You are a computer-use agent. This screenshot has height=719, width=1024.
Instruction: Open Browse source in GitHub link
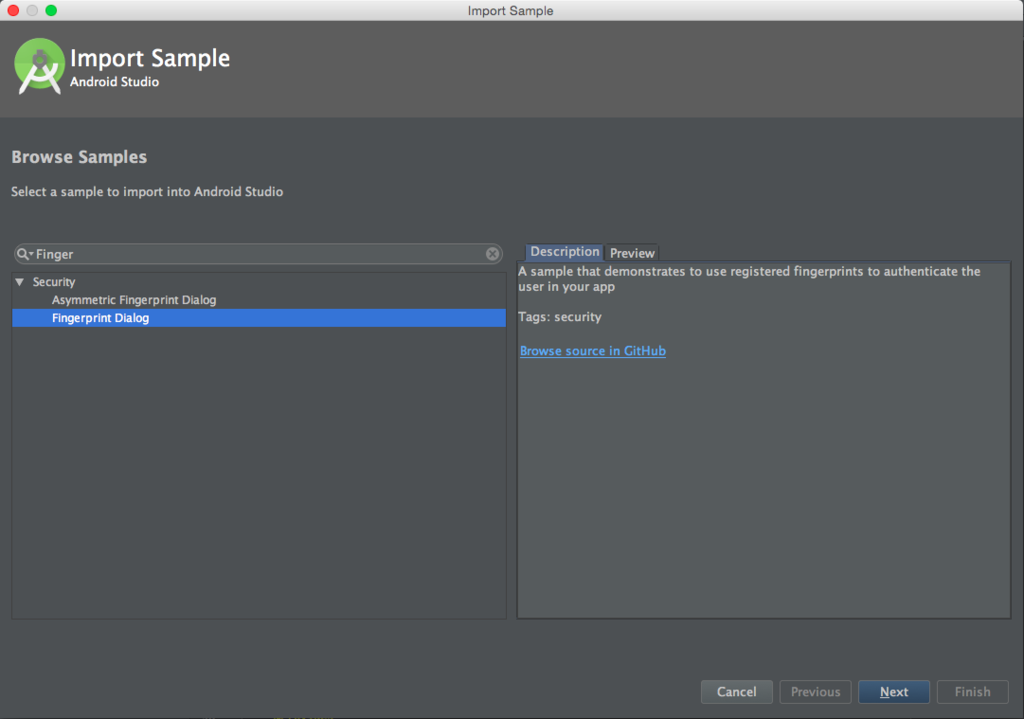(593, 351)
